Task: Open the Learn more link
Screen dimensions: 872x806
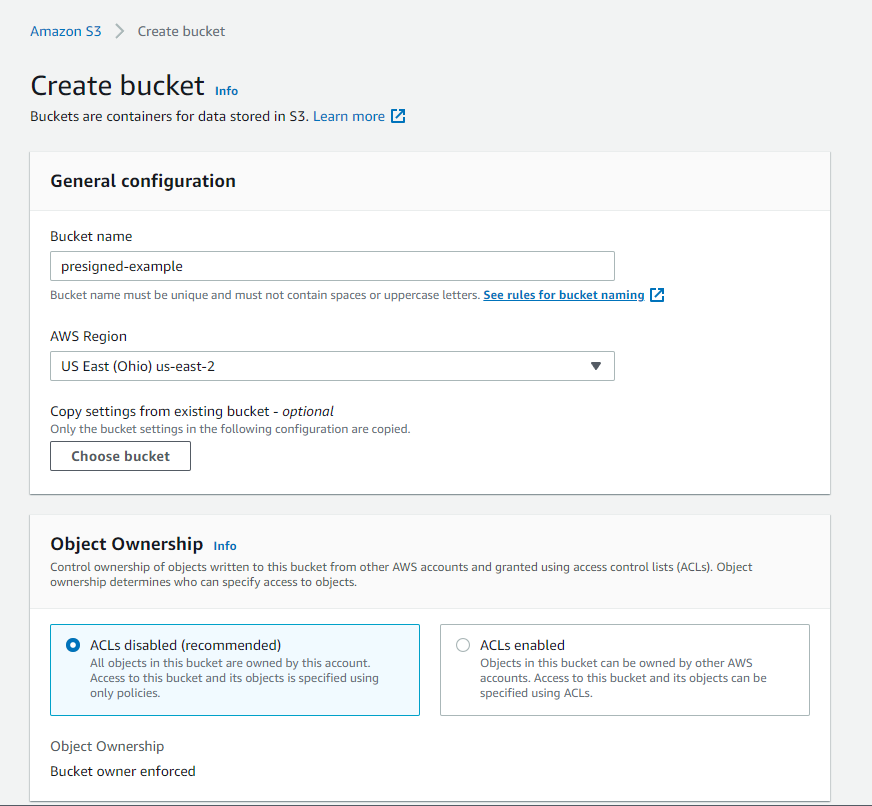Action: [349, 116]
